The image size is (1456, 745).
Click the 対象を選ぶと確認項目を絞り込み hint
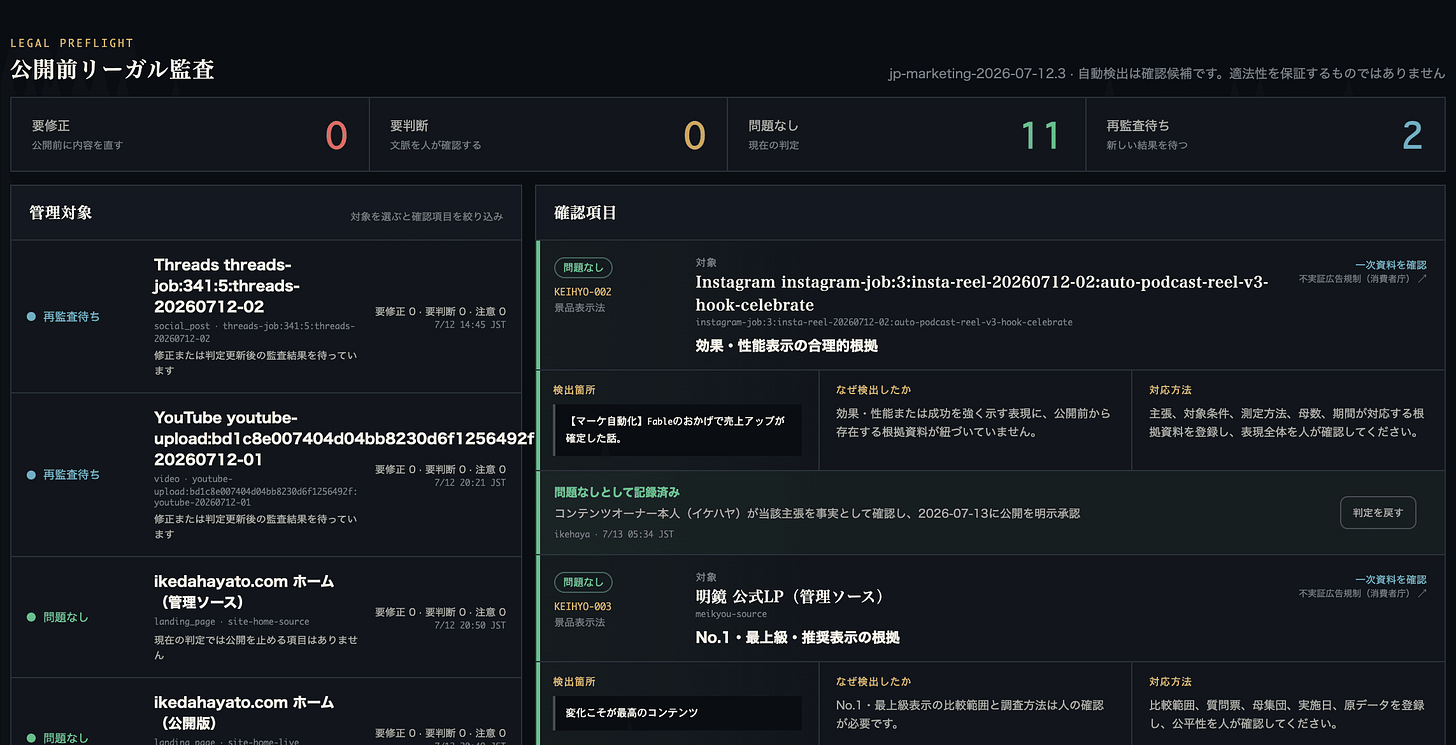(427, 216)
